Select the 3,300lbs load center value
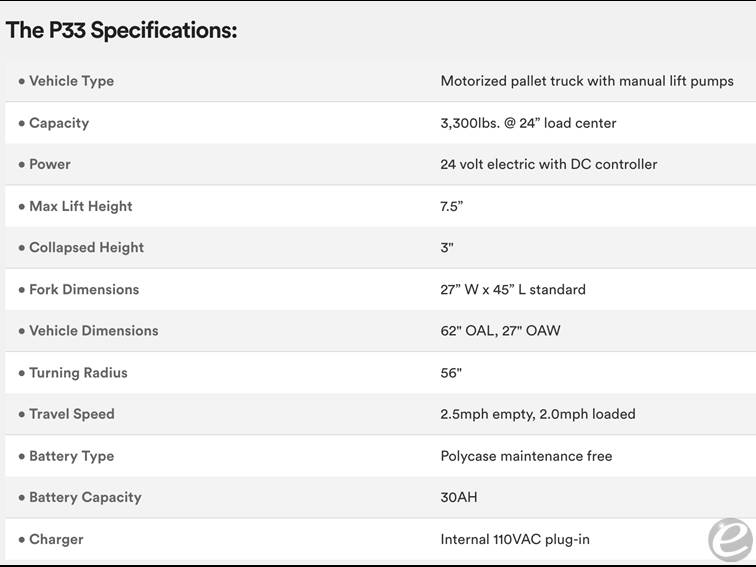Screen dimensions: 756x567 tap(528, 123)
